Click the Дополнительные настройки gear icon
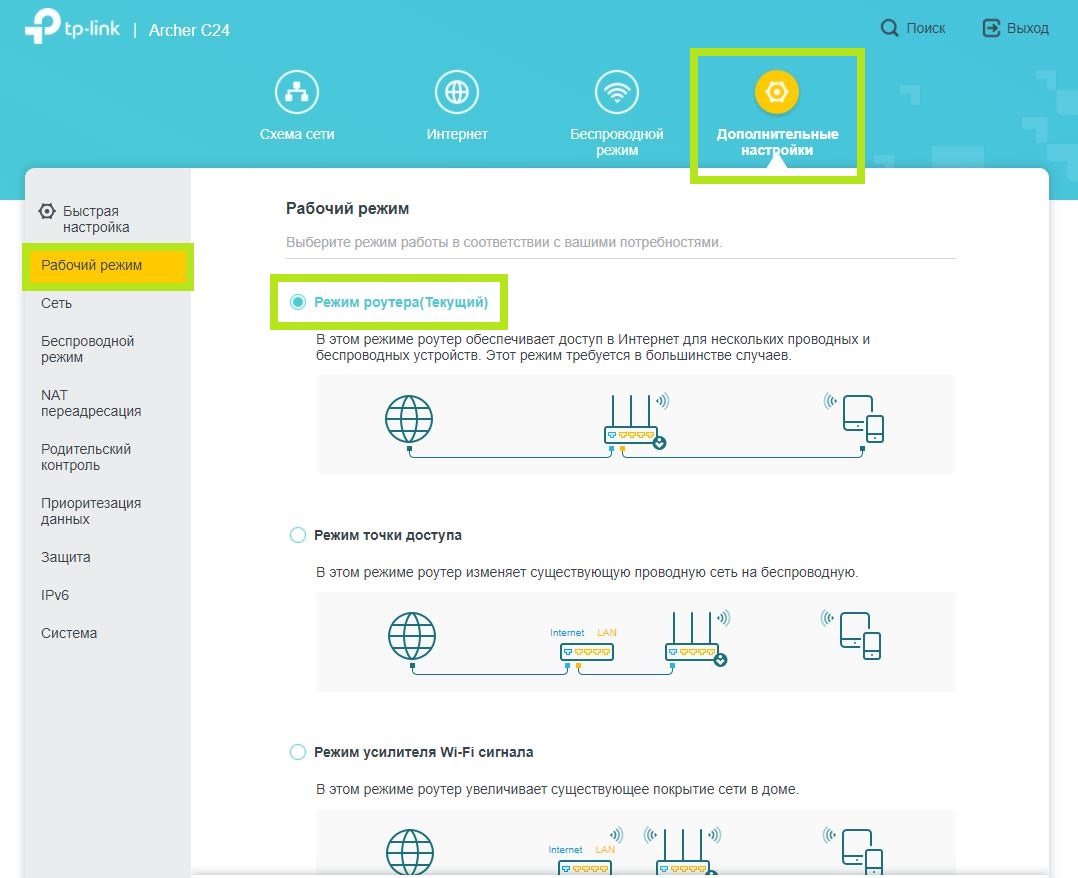Viewport: 1078px width, 878px height. tap(777, 93)
